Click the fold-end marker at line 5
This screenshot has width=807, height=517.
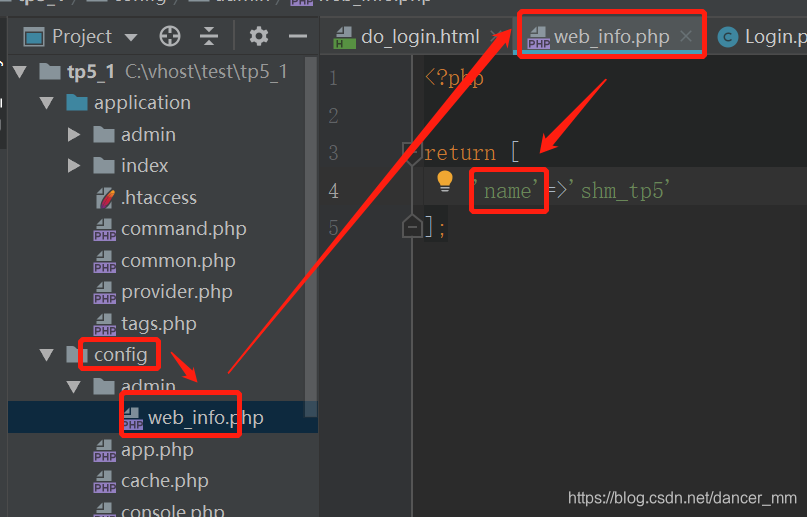[412, 227]
